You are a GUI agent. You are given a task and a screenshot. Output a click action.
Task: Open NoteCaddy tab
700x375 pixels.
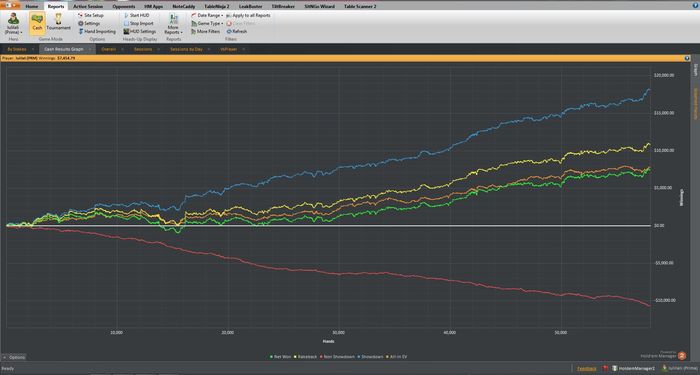[184, 7]
